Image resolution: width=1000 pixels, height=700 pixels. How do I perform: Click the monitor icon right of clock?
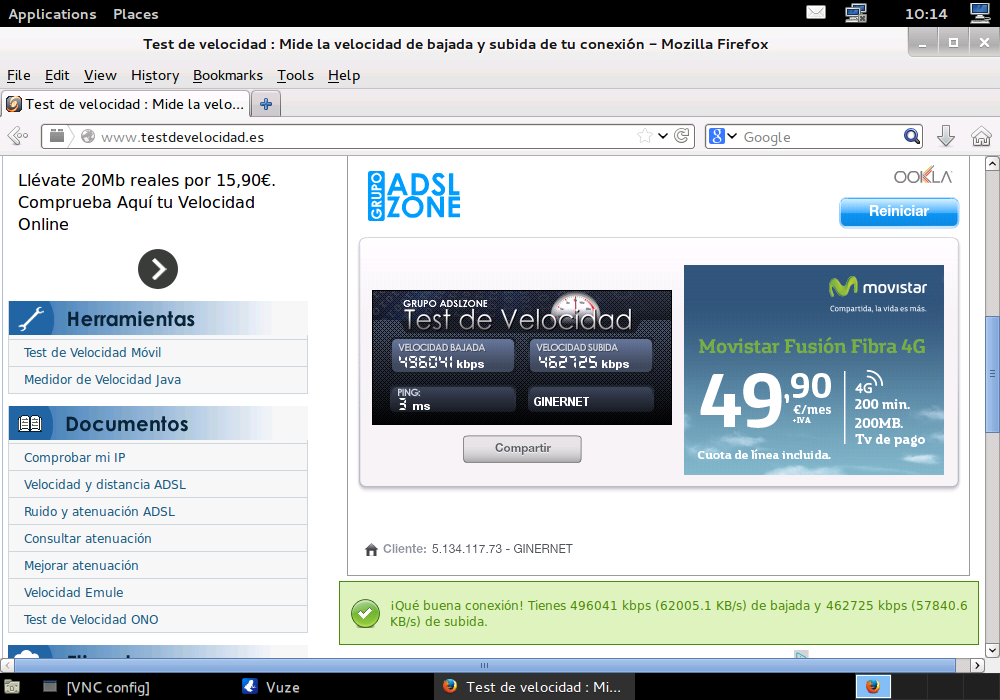click(x=980, y=13)
